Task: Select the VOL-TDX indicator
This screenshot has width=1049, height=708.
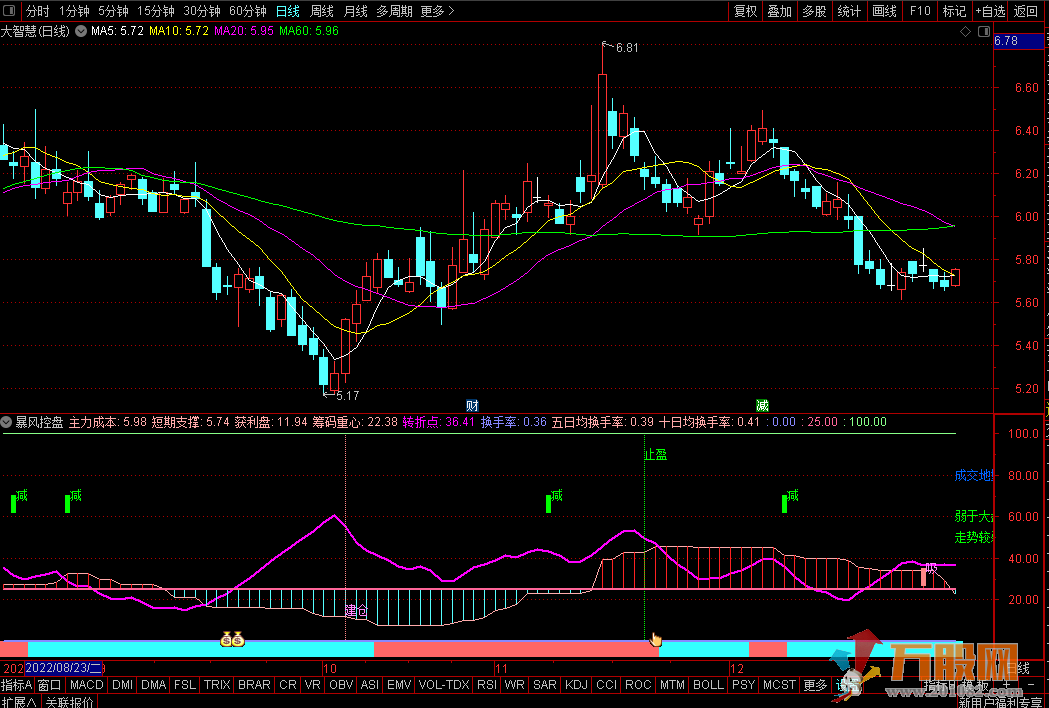Action: 444,685
